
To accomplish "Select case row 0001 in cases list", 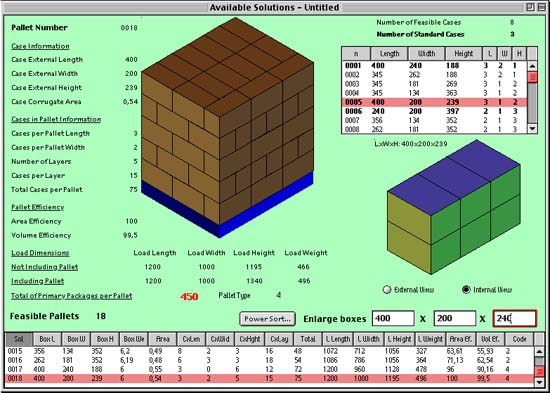I will coord(434,66).
